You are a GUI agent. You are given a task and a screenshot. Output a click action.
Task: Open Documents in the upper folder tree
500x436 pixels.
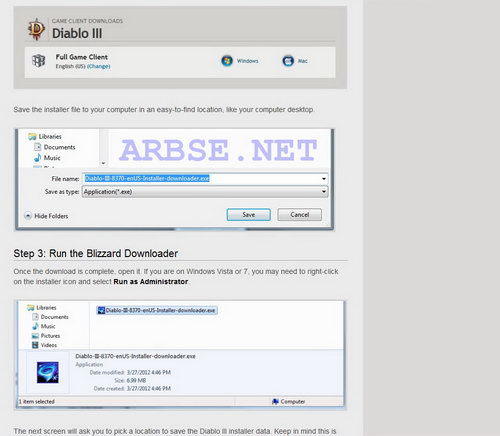pyautogui.click(x=59, y=147)
